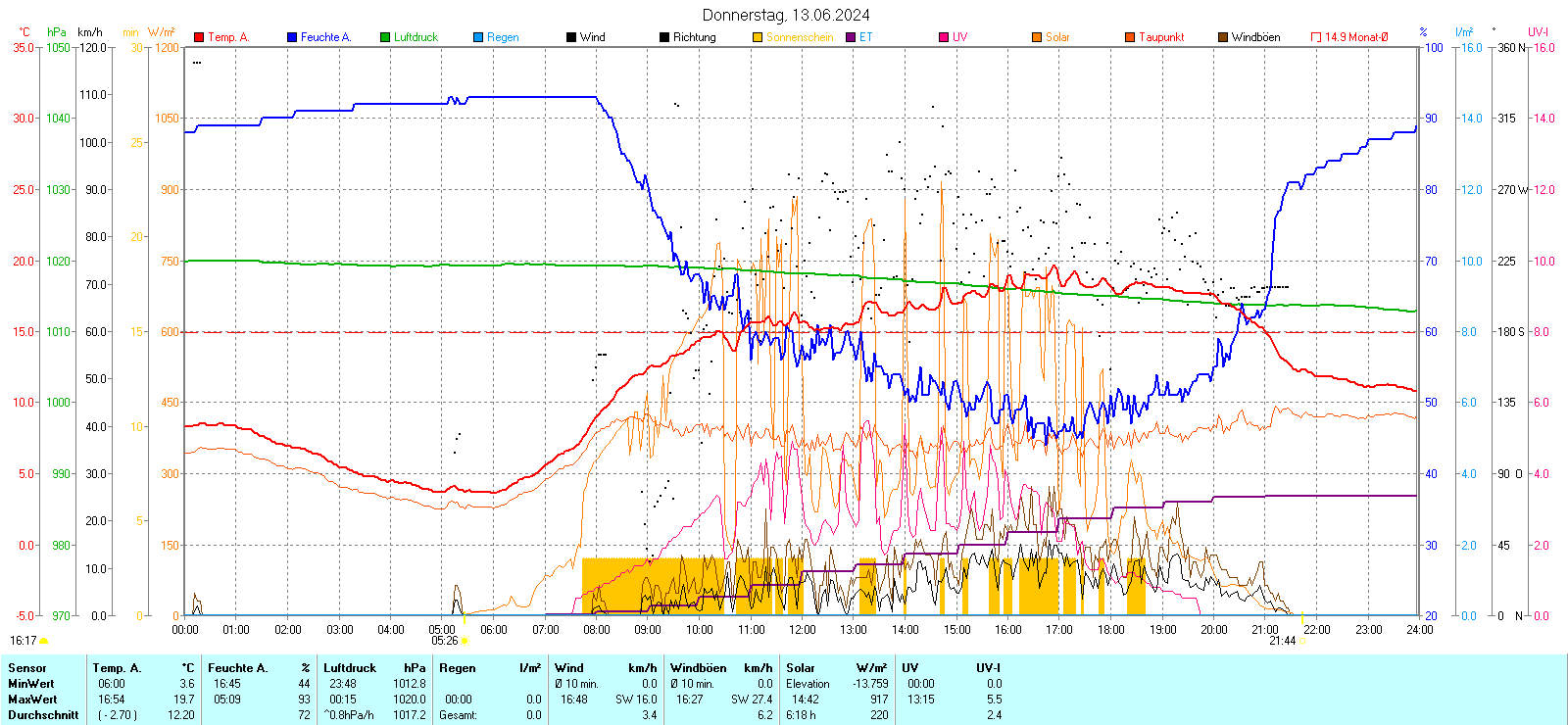Click the blue Feuchte A. legend square
This screenshot has height=725, width=1568.
[292, 37]
